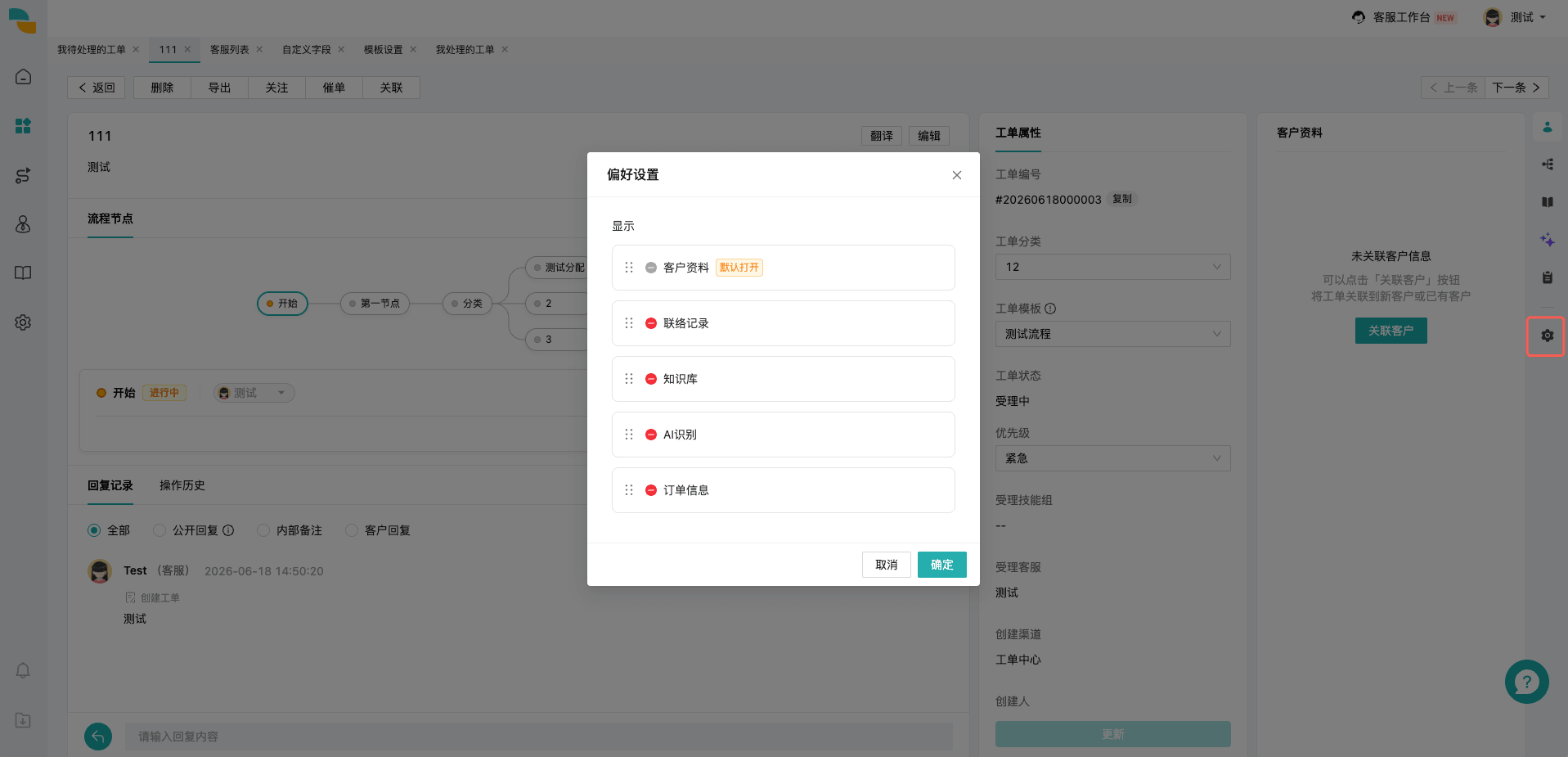
Task: Switch to 自定义字段 tab
Action: coord(307,50)
